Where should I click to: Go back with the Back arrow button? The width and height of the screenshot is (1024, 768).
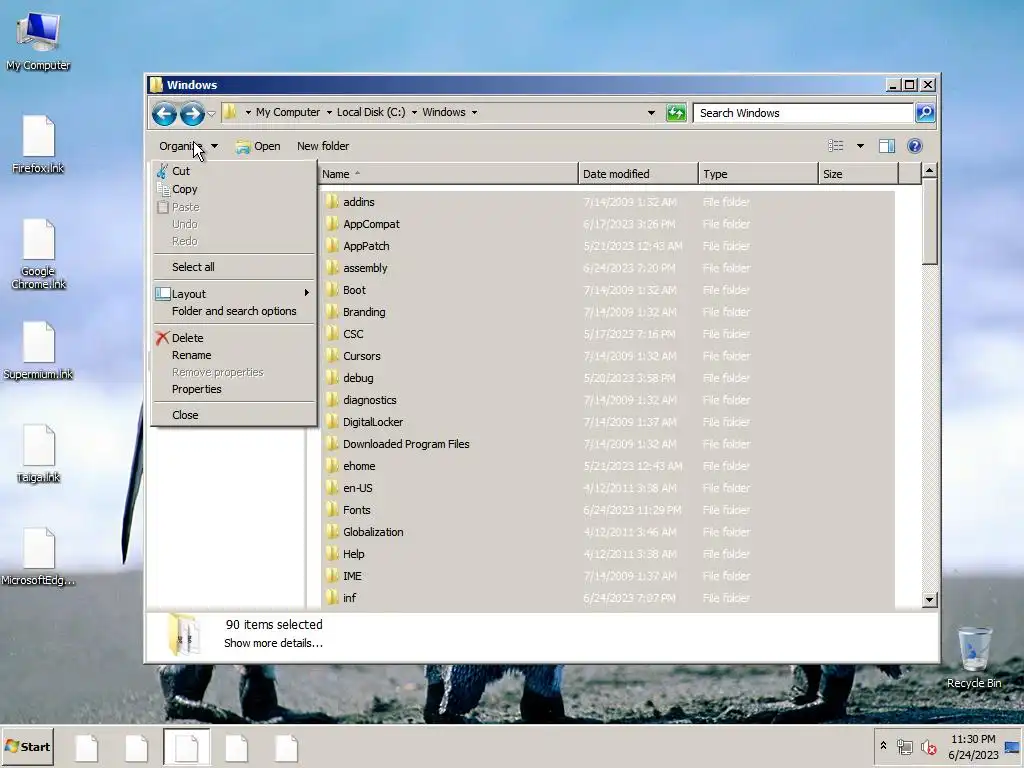[164, 114]
